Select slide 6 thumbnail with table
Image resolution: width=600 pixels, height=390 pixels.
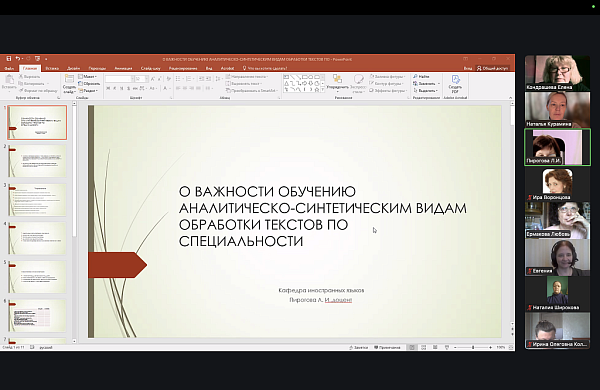pyautogui.click(x=37, y=316)
